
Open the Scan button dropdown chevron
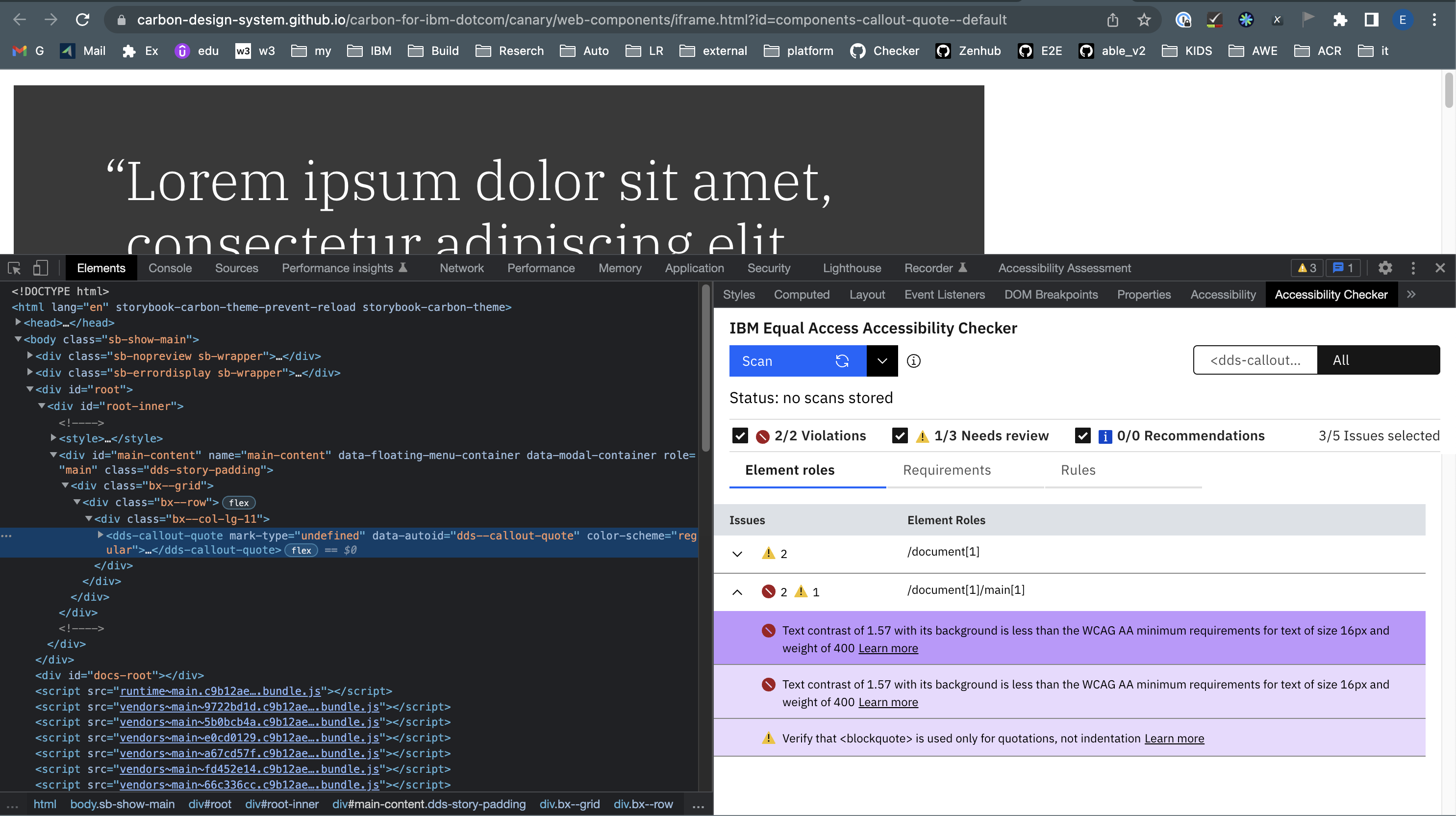click(882, 361)
